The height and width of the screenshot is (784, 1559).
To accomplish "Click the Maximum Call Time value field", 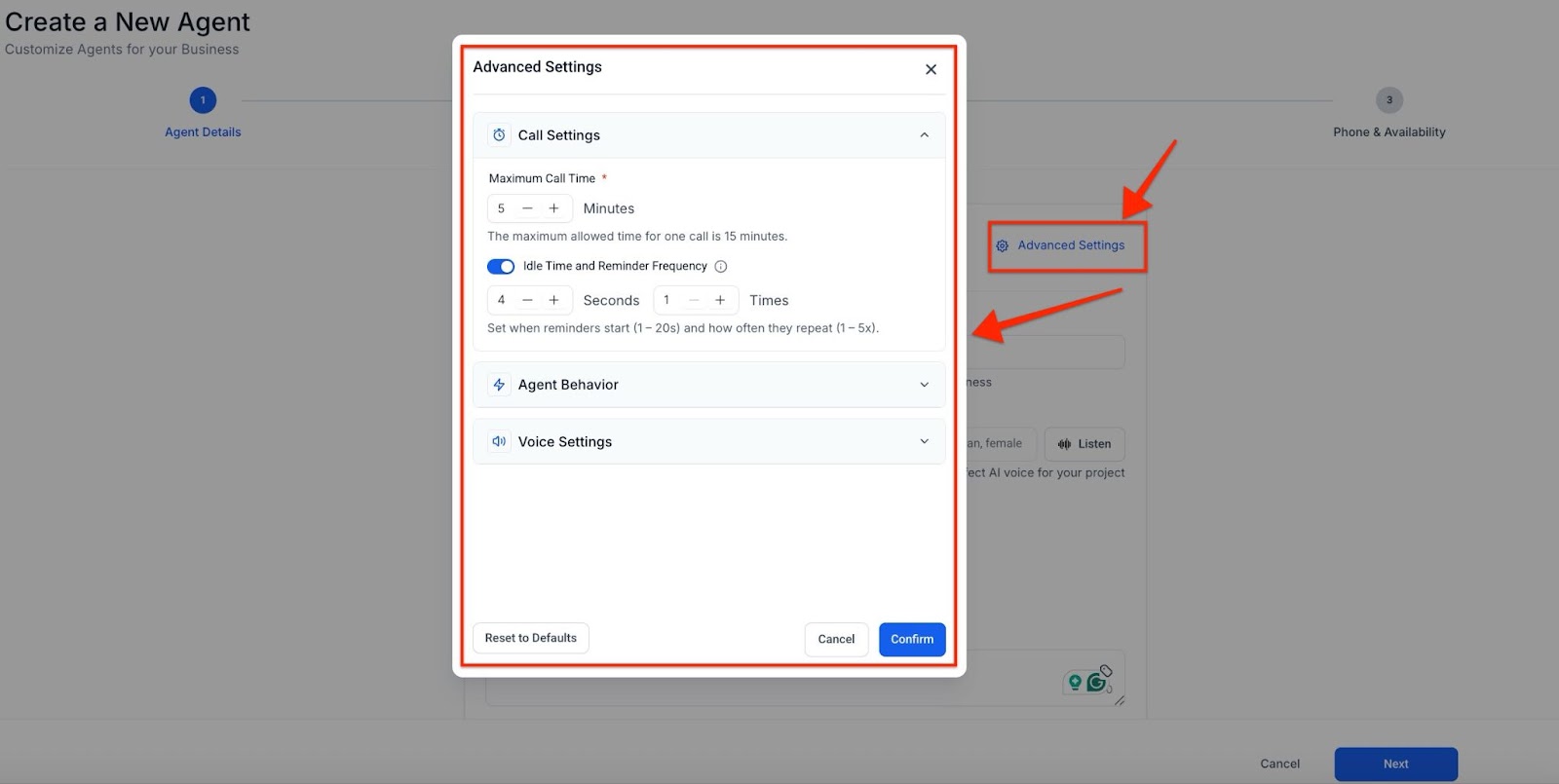I will pos(502,208).
